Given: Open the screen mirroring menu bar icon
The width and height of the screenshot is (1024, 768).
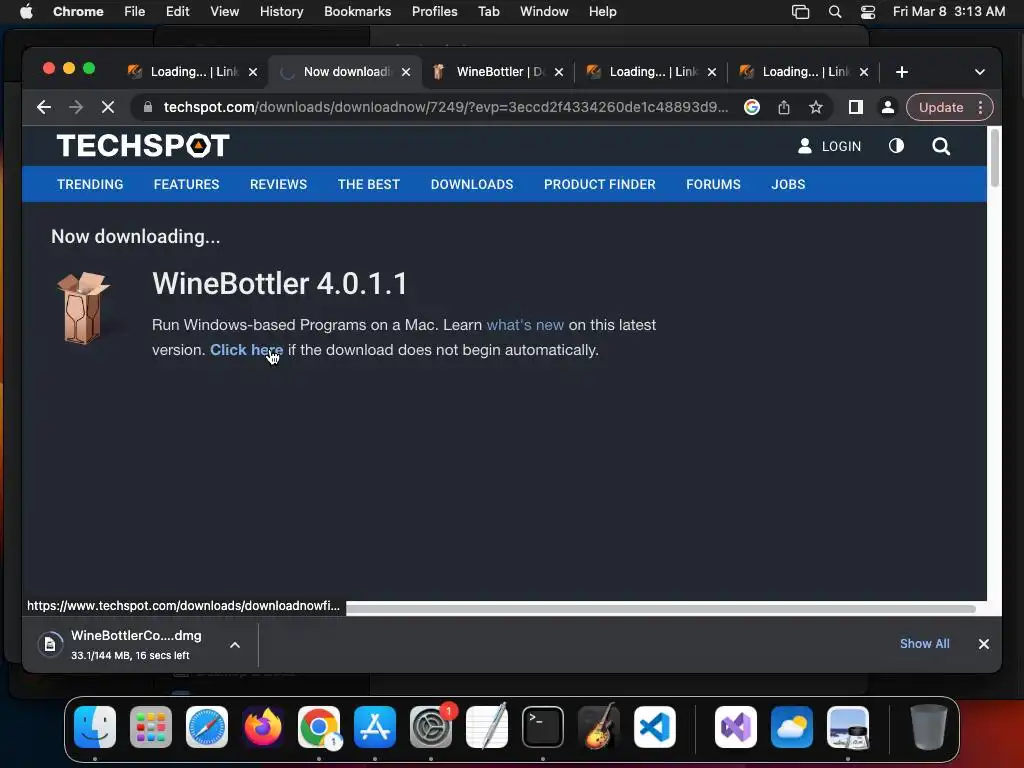Looking at the screenshot, I should (x=801, y=11).
